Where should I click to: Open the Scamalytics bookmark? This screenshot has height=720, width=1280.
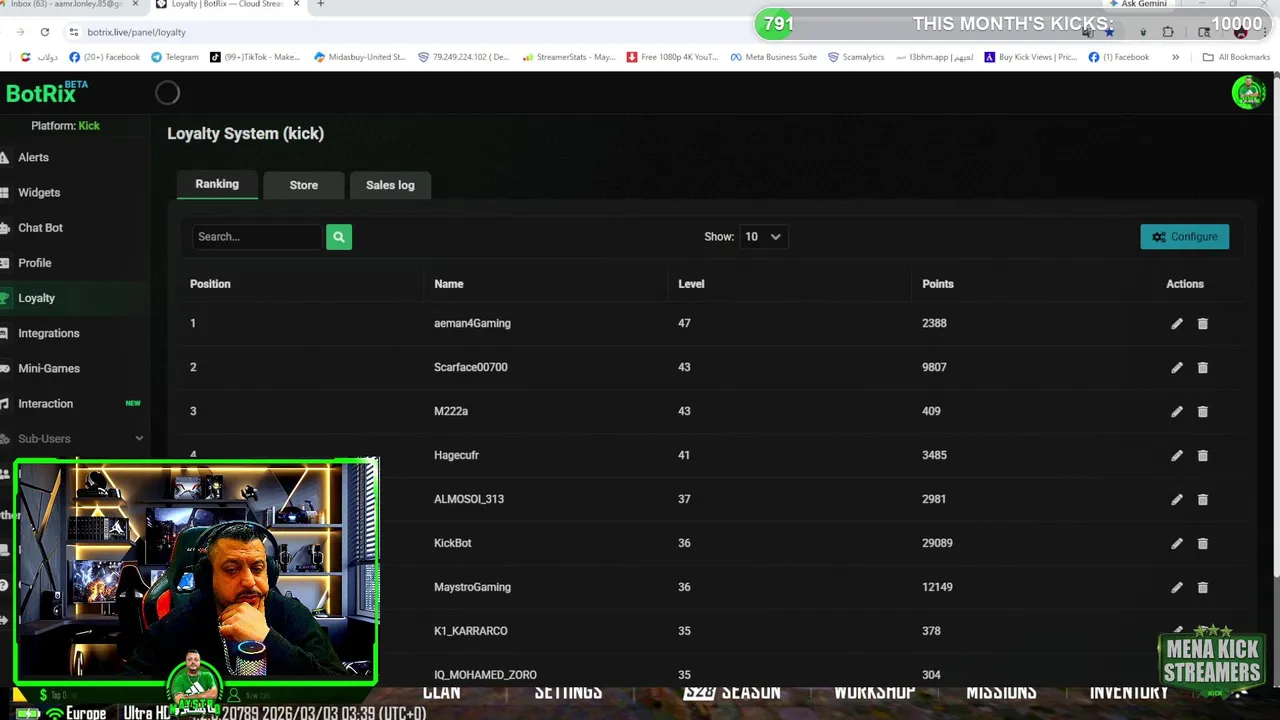coord(856,57)
